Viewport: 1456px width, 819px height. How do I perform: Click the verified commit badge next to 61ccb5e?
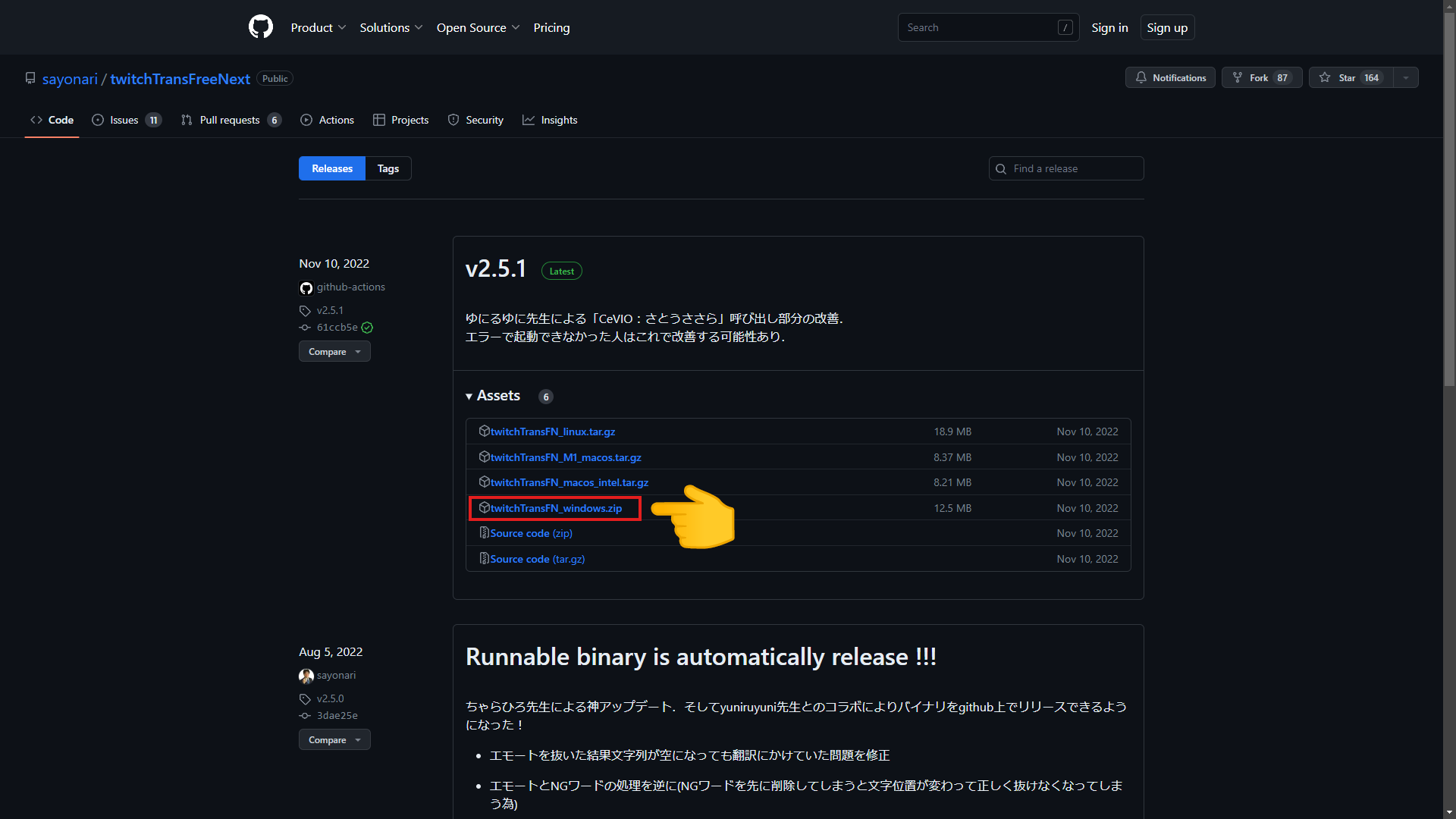(x=367, y=328)
